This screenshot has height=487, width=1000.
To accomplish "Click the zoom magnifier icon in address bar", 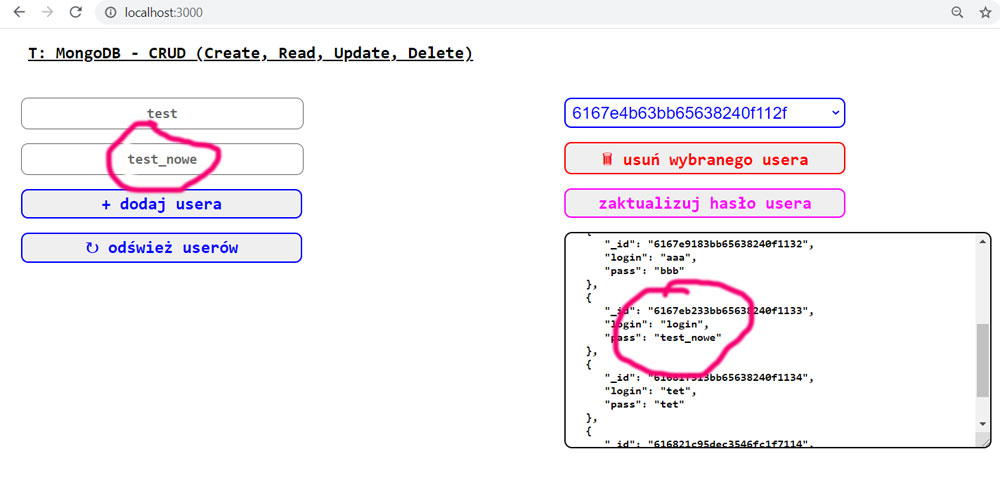I will click(957, 12).
